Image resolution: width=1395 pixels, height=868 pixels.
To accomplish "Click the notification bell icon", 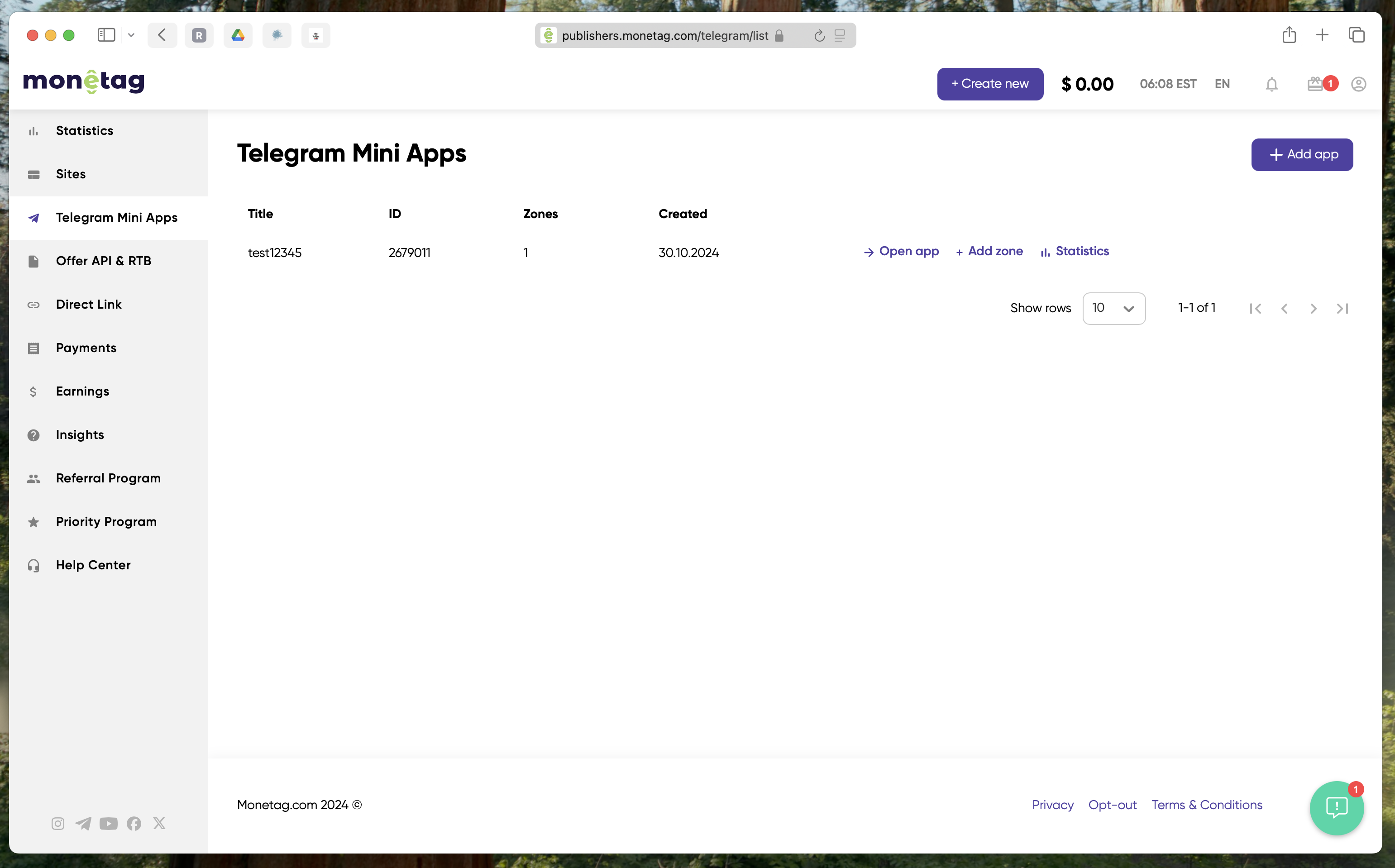I will [1271, 84].
